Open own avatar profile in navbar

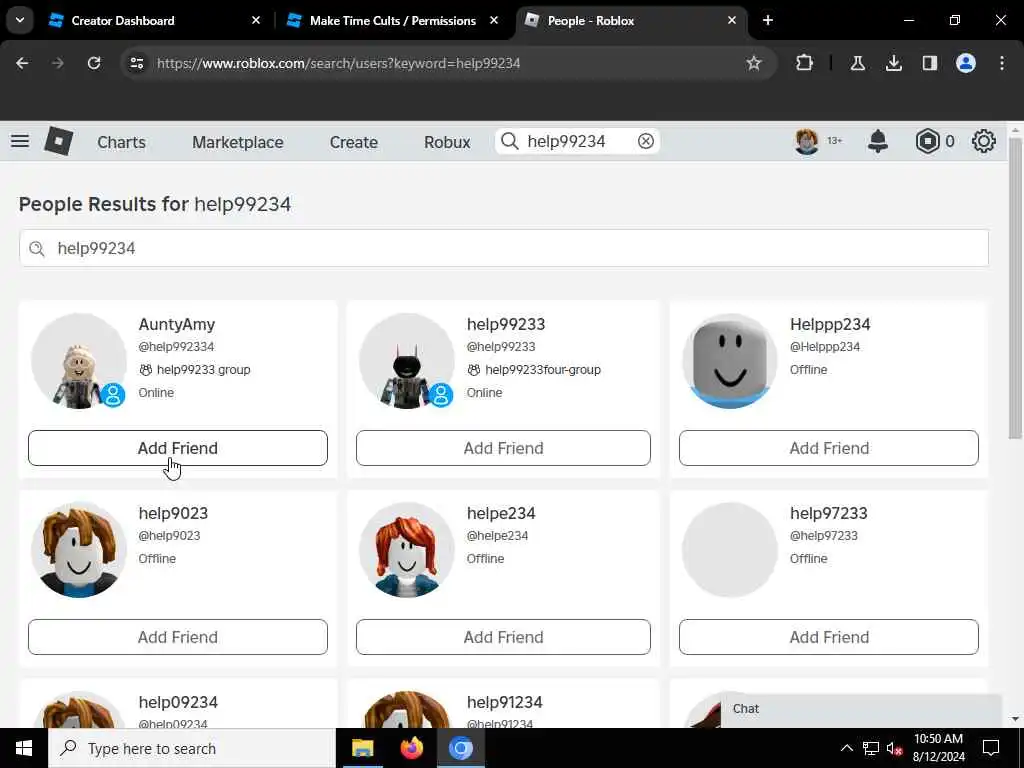[807, 141]
